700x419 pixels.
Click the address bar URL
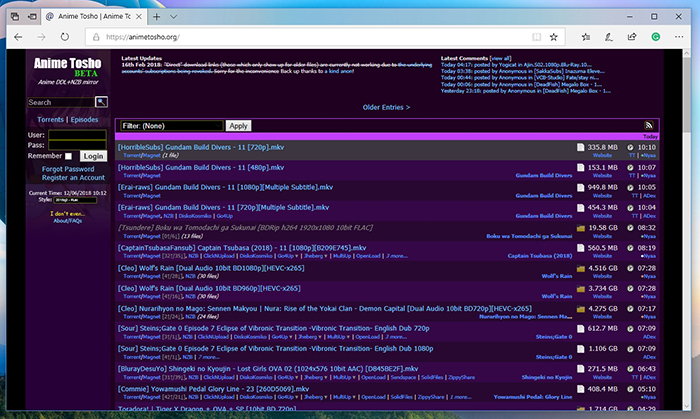pos(143,37)
